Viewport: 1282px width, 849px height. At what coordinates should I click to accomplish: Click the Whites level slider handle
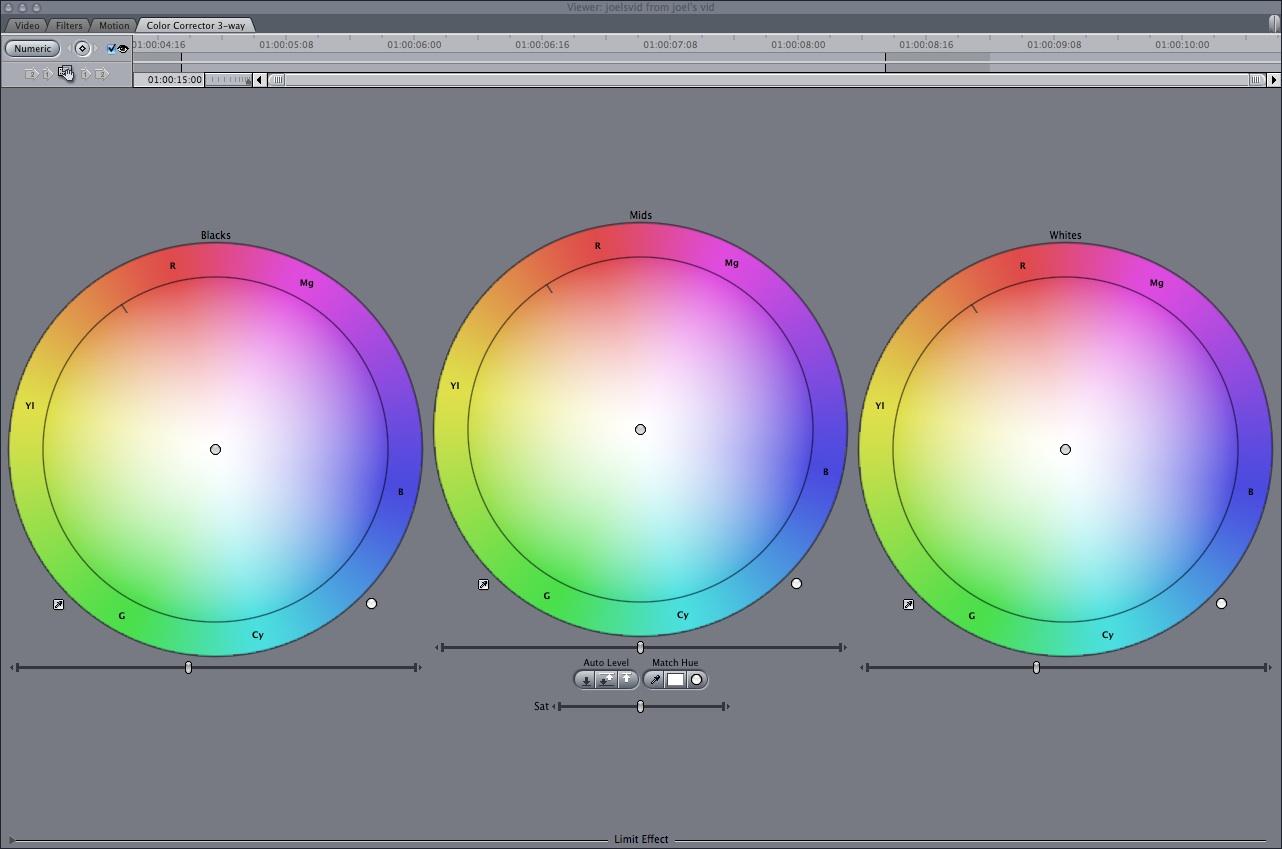(x=1036, y=667)
